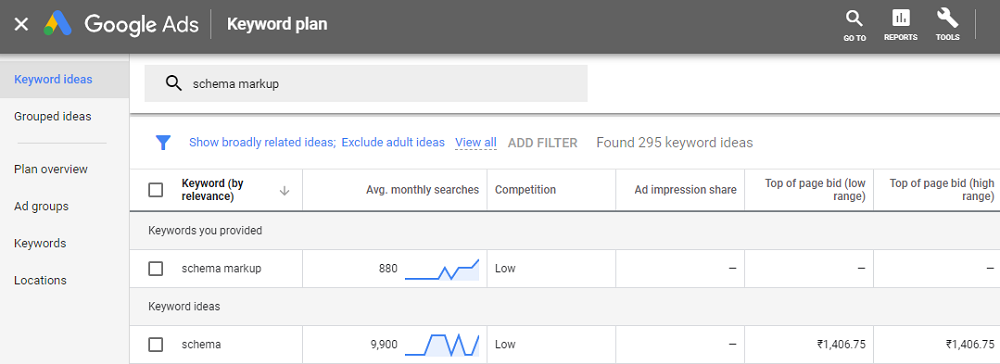The width and height of the screenshot is (1000, 364).
Task: Click the ₹1,406.75 high range bid value
Action: (970, 344)
